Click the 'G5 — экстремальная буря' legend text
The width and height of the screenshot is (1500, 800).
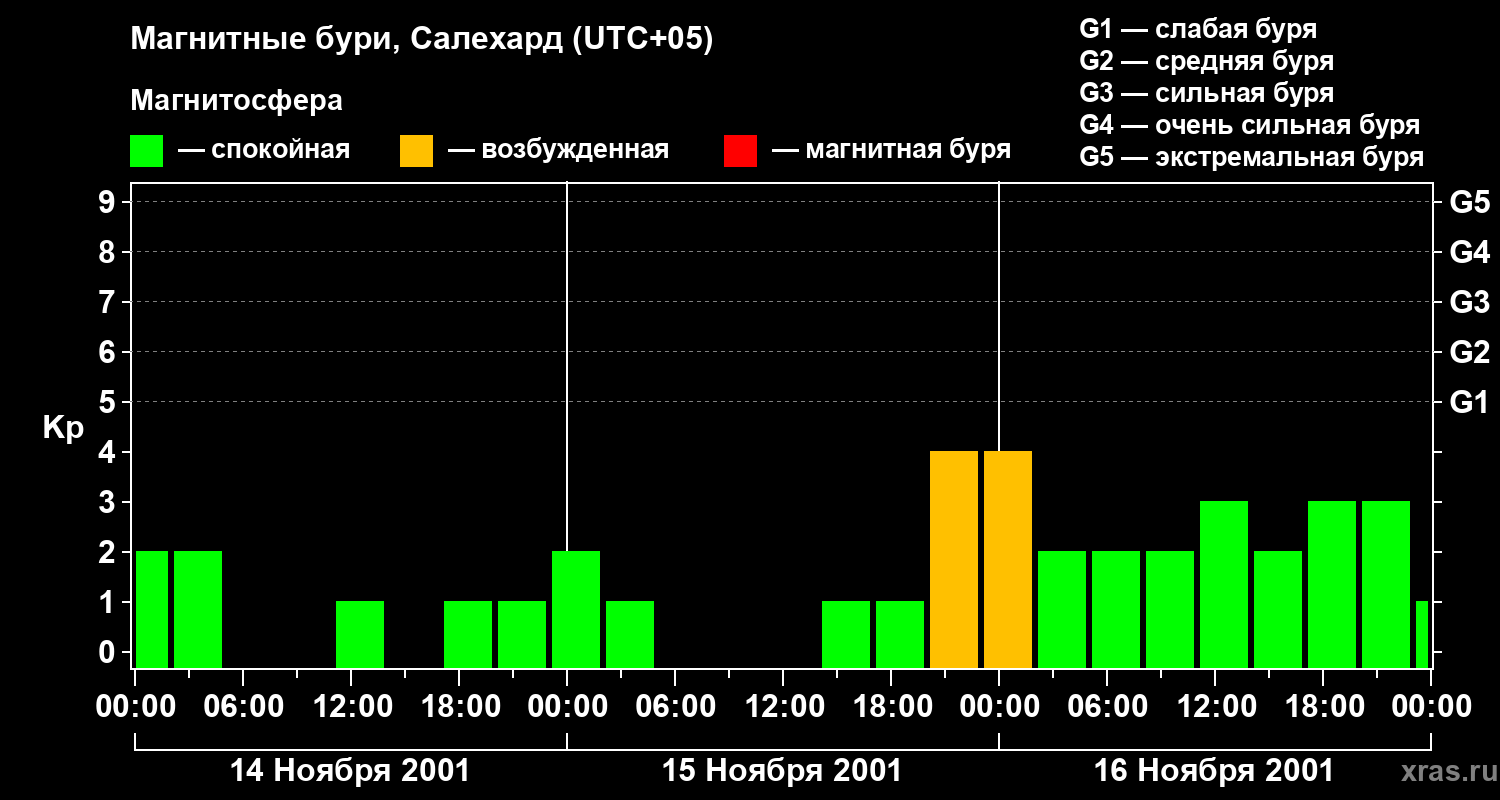coord(1251,157)
